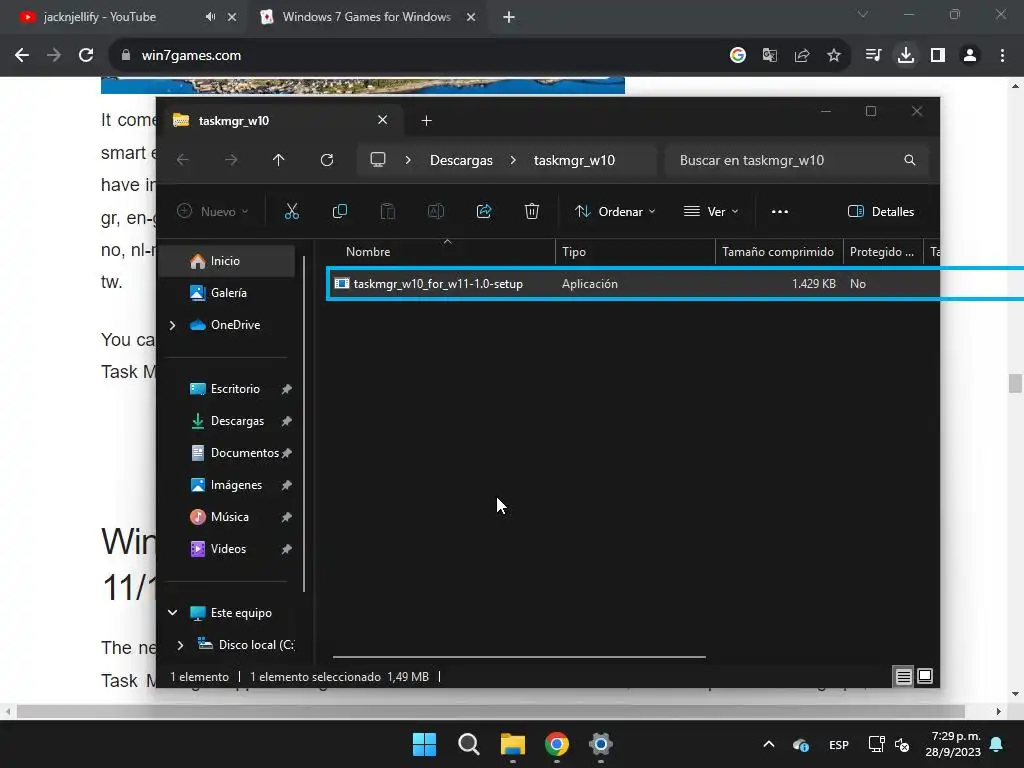Image resolution: width=1024 pixels, height=768 pixels.
Task: Click the Delete trash icon in Explorer
Action: coord(532,212)
